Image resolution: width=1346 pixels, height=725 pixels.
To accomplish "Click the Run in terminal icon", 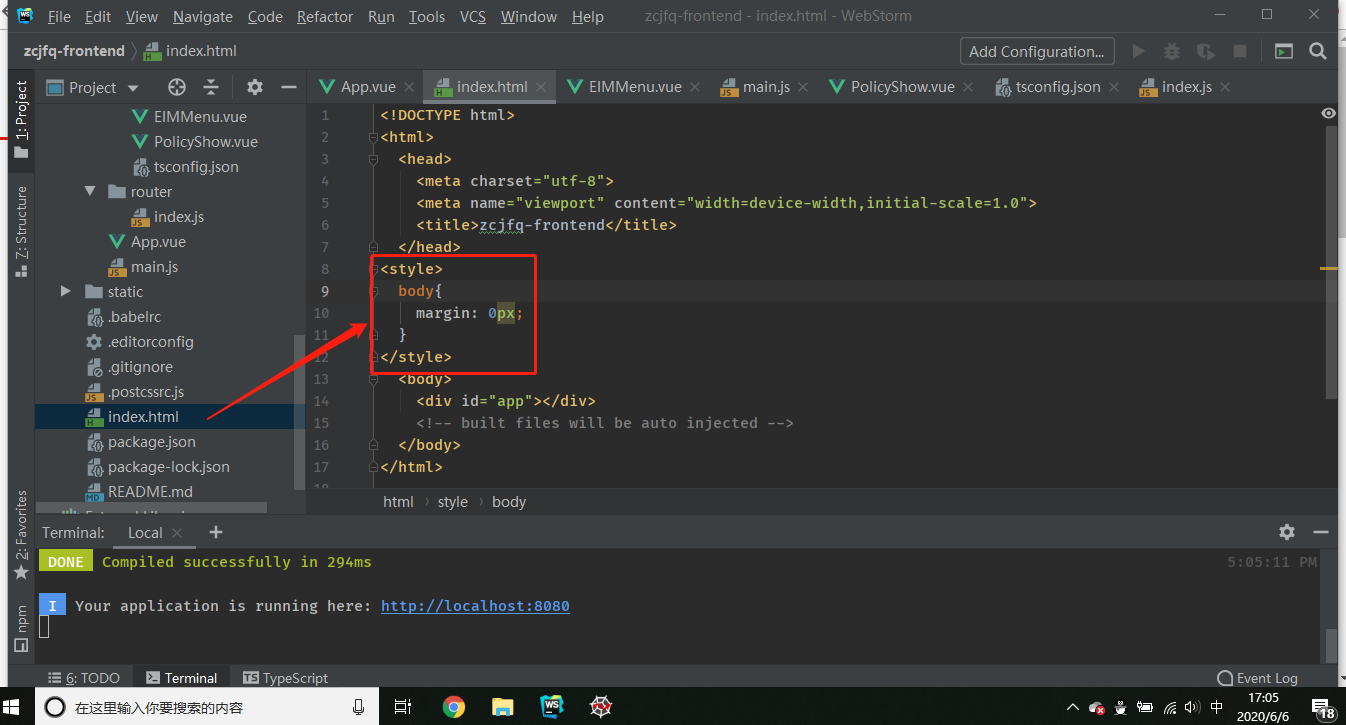I will (1284, 51).
